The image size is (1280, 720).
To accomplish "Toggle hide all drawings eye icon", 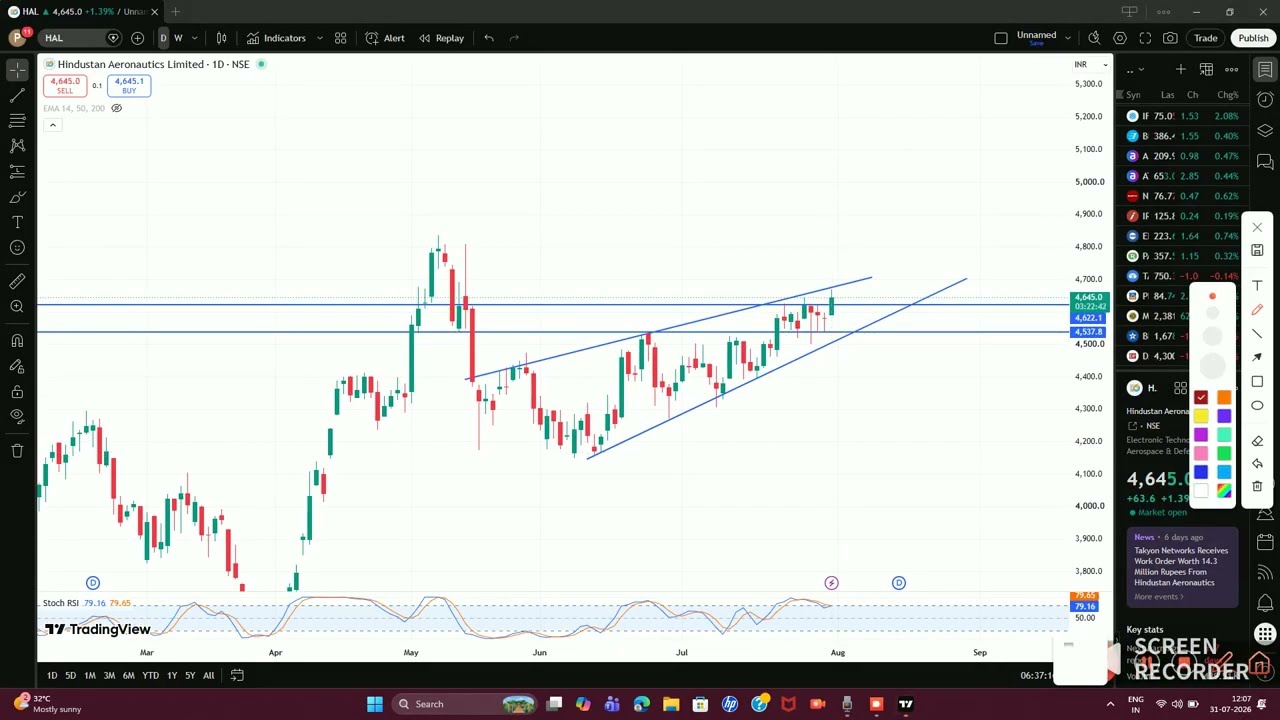I will [17, 417].
